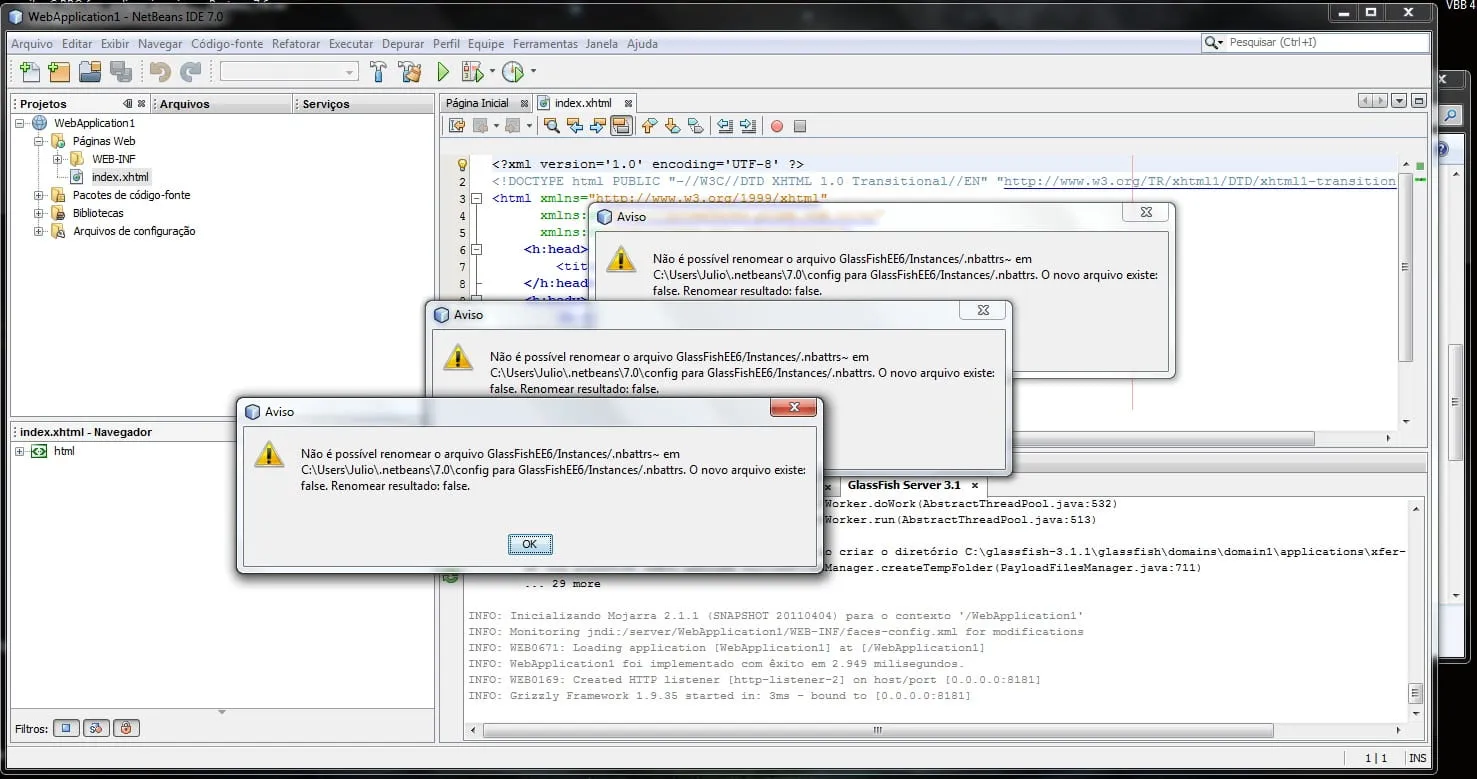Close the rearmost Aviso dialog
The height and width of the screenshot is (779, 1477).
(x=1146, y=212)
